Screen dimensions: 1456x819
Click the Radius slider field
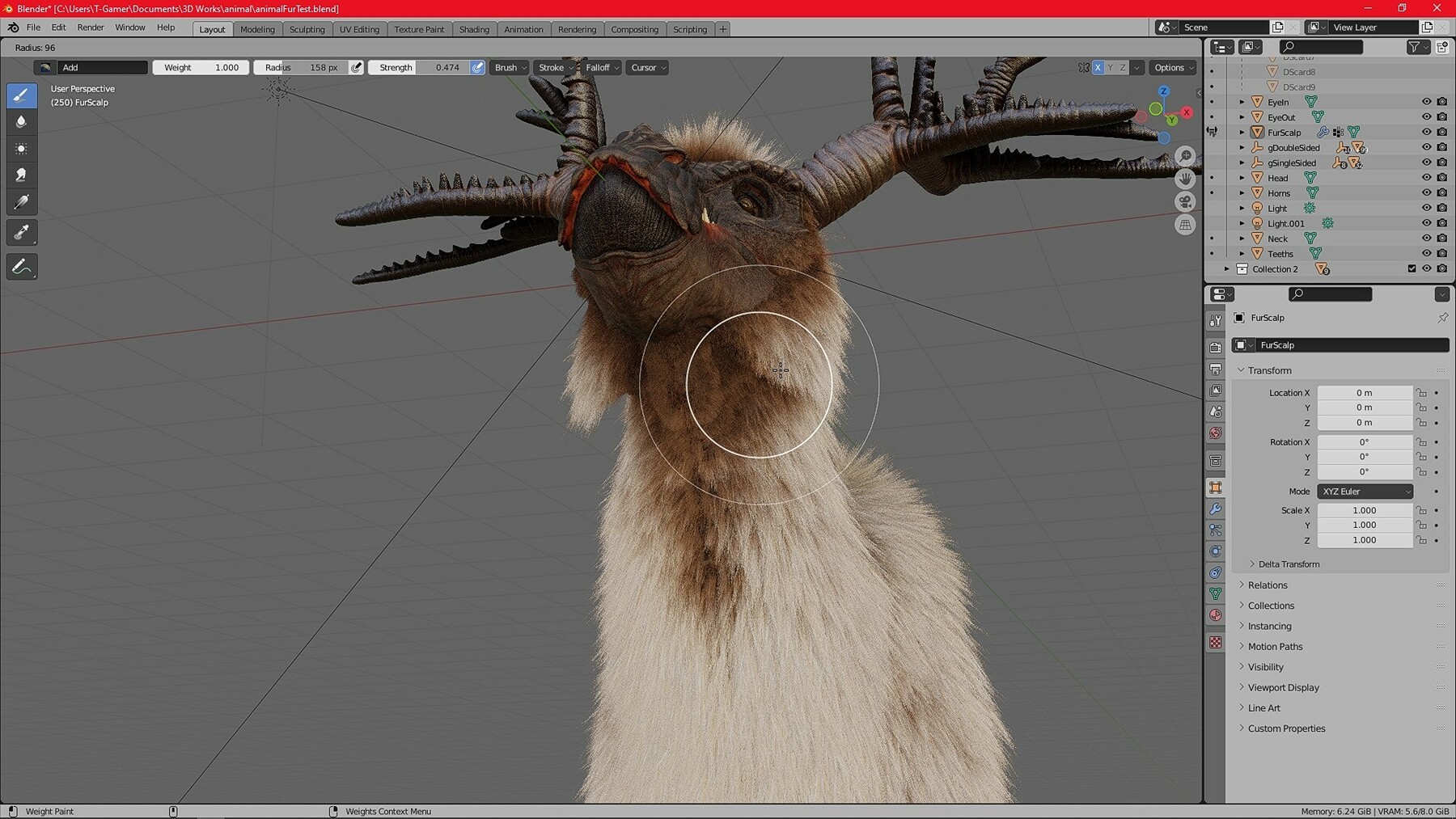(x=302, y=68)
